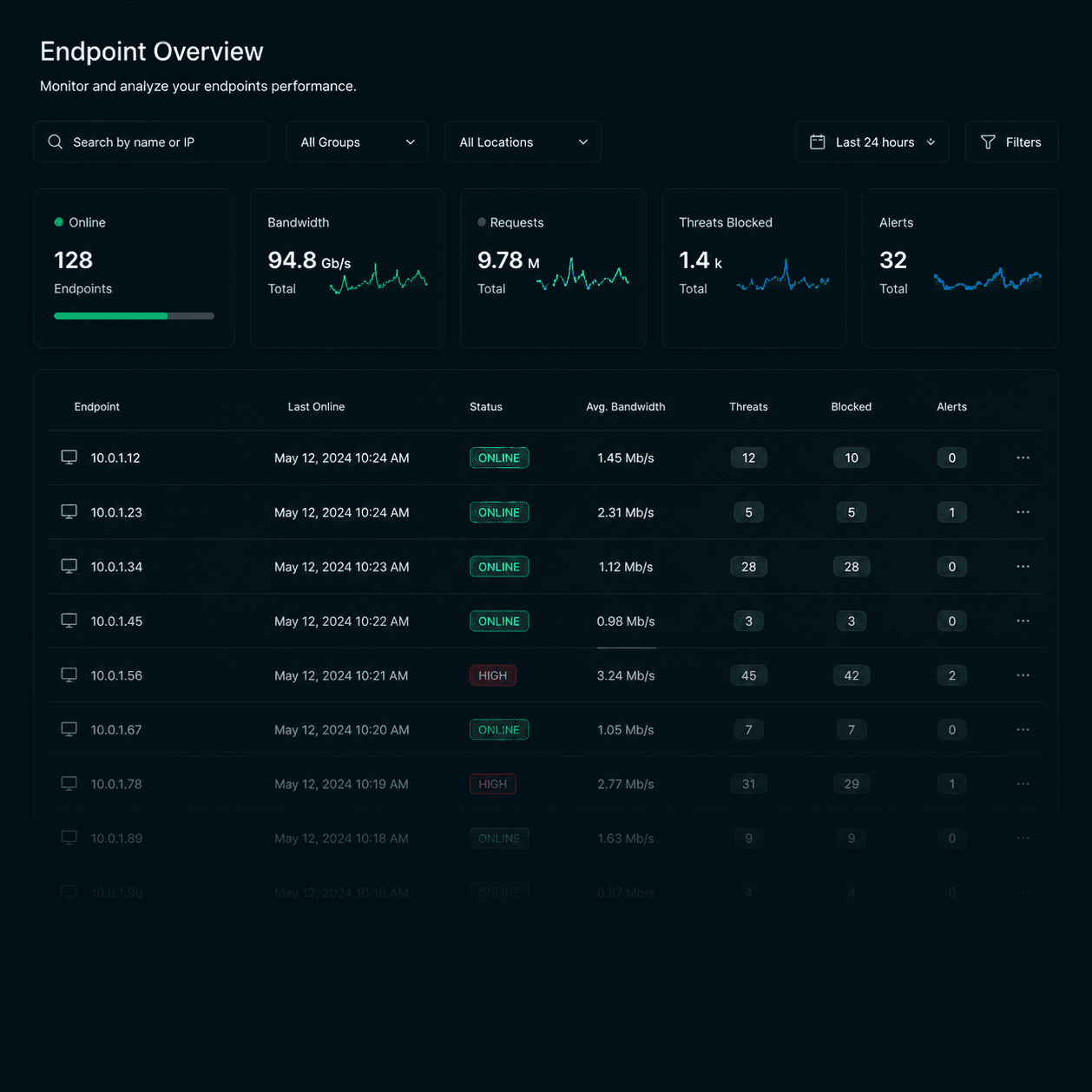The image size is (1092, 1092).
Task: Click the calendar icon beside Last 24 hours
Action: [x=818, y=141]
